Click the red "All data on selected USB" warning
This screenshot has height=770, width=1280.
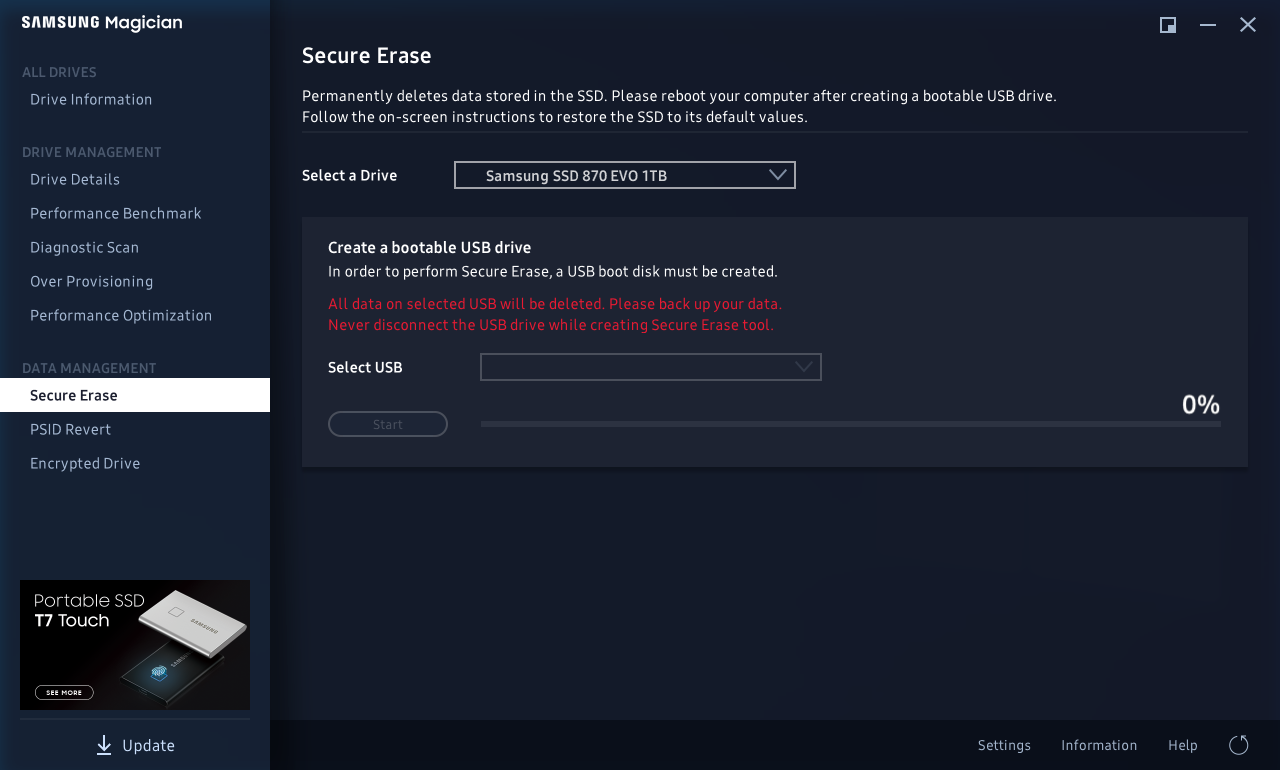point(555,303)
